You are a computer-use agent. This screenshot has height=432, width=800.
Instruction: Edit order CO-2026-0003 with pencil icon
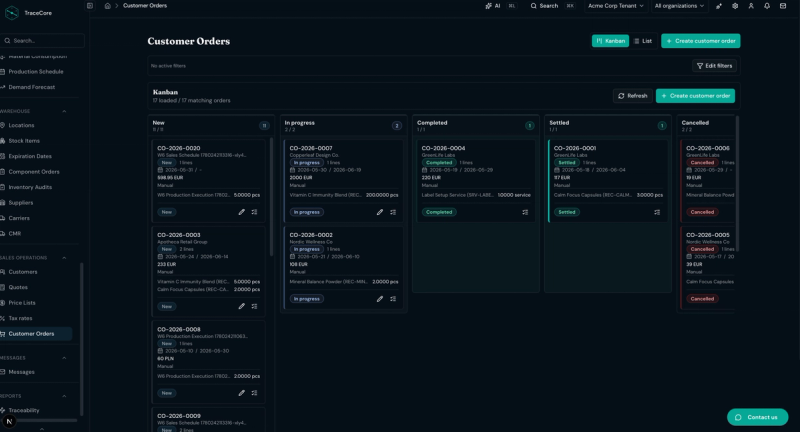[x=242, y=307]
